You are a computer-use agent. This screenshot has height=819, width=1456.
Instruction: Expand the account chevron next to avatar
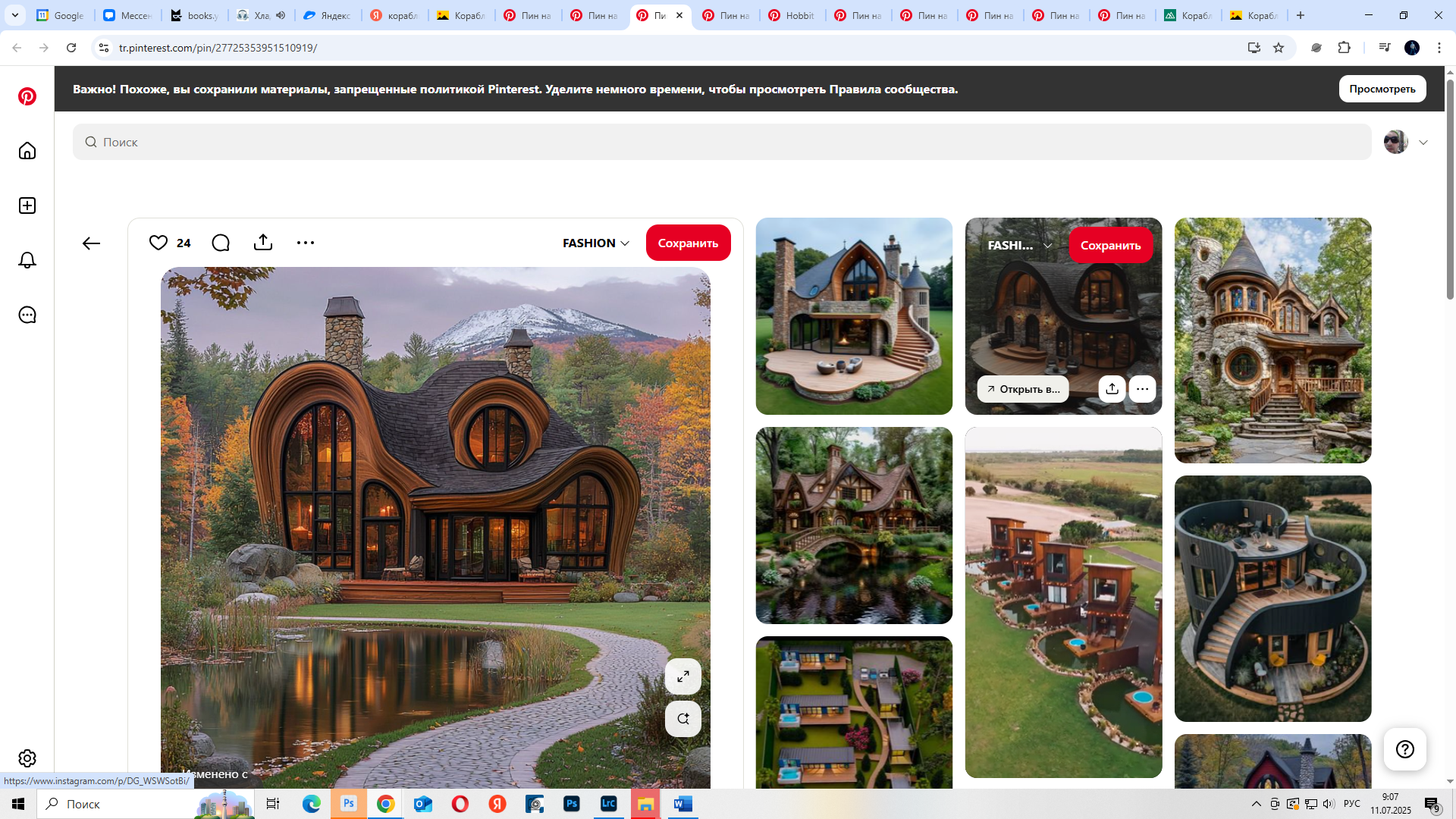pos(1423,143)
